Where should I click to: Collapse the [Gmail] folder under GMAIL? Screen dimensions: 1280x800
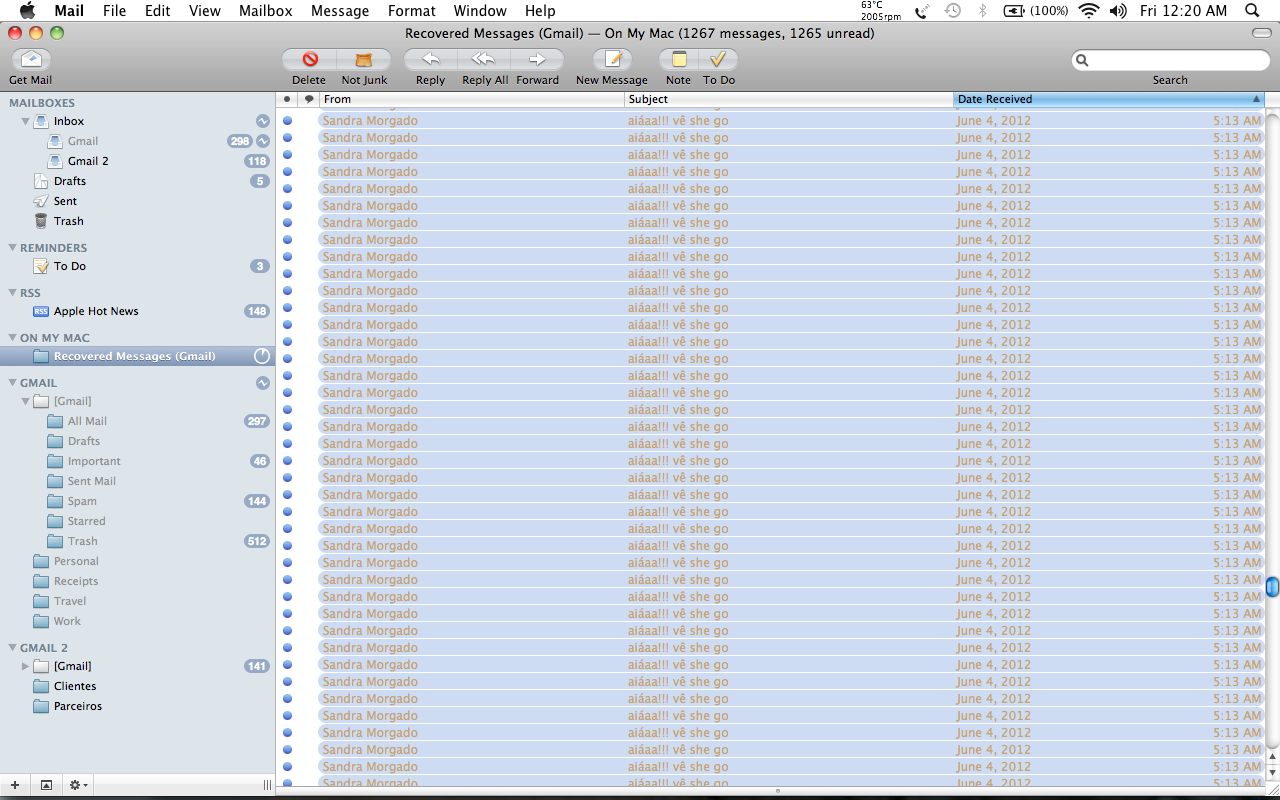[26, 401]
